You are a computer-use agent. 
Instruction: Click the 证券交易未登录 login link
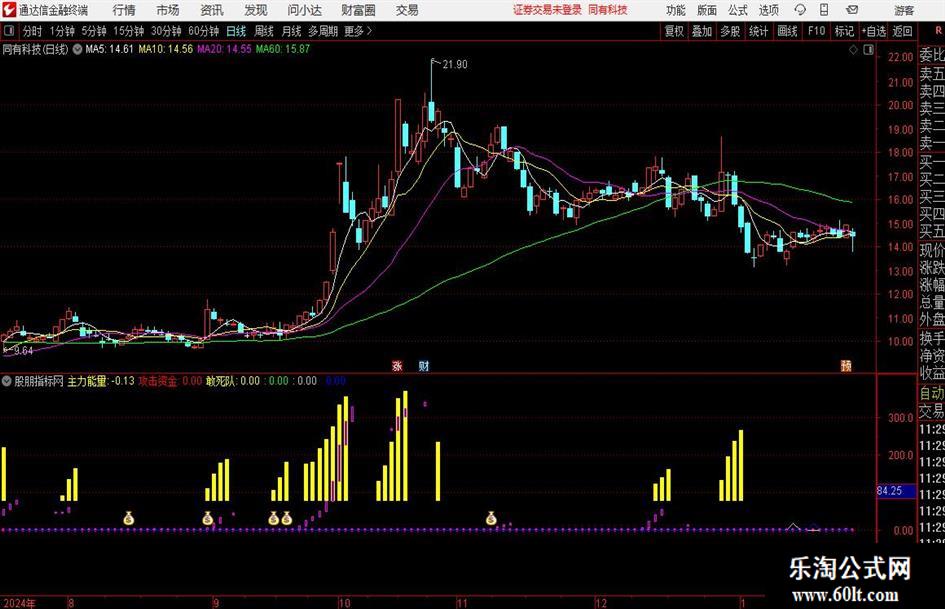pos(547,10)
